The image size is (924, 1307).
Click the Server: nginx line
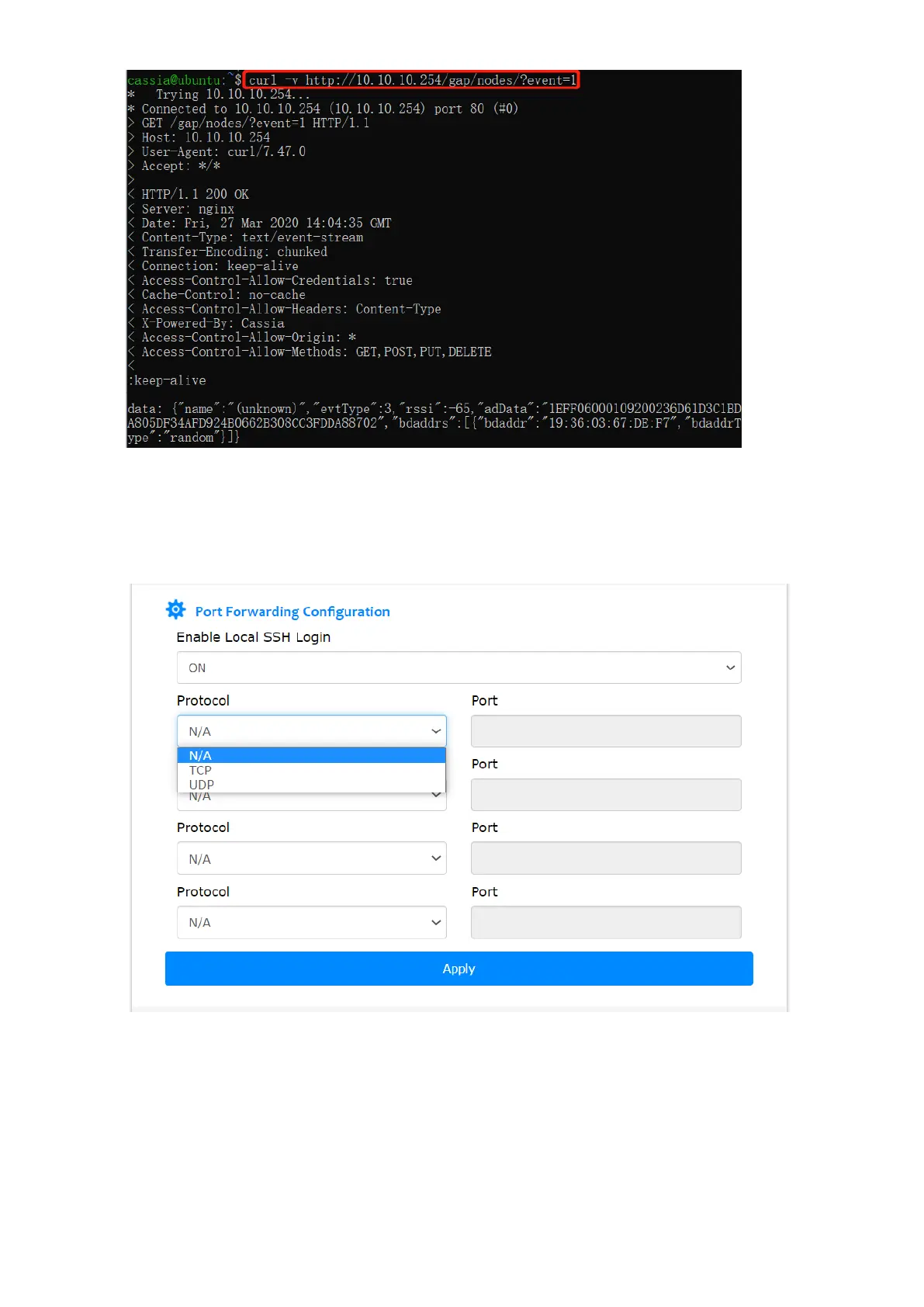(181, 209)
